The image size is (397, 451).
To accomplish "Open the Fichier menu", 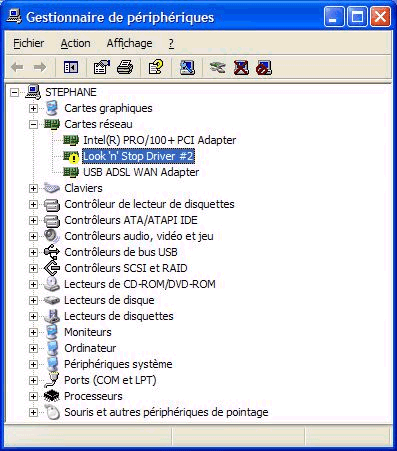I will [x=29, y=43].
